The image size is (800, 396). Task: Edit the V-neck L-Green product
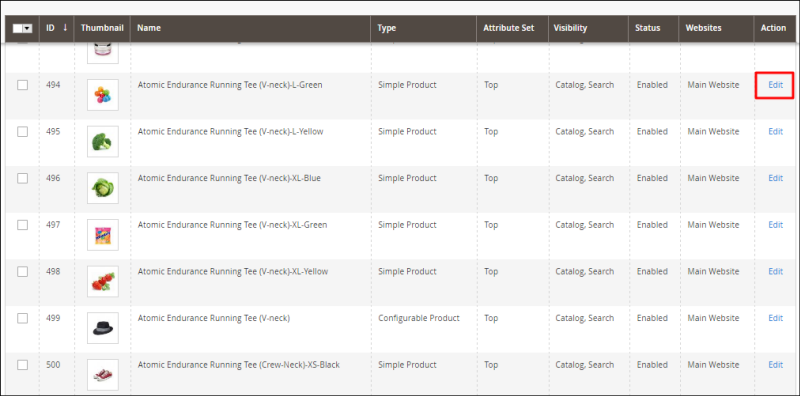point(776,85)
